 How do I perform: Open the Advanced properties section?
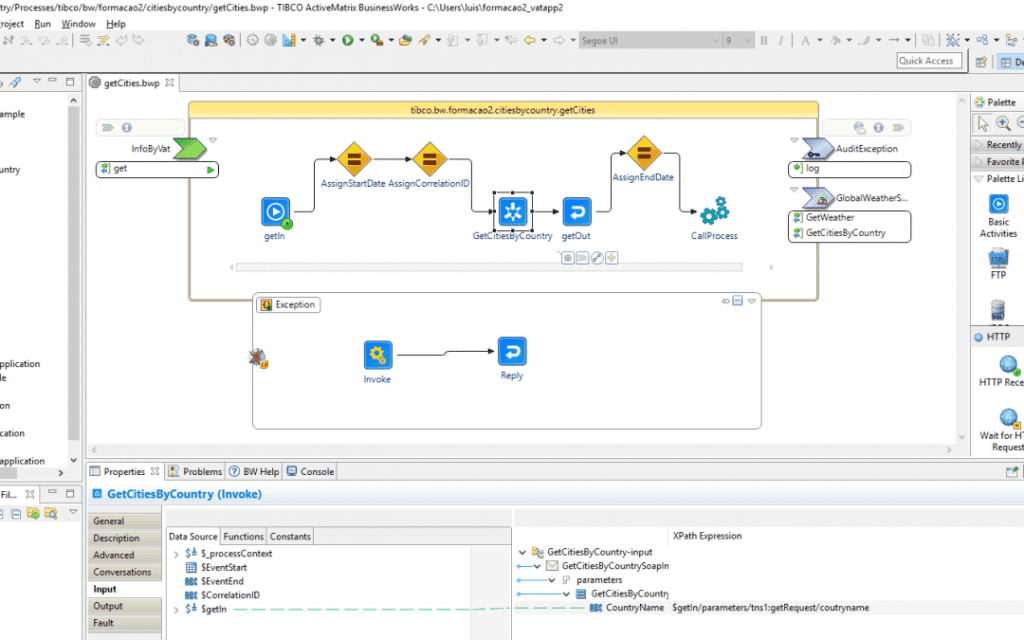125,555
